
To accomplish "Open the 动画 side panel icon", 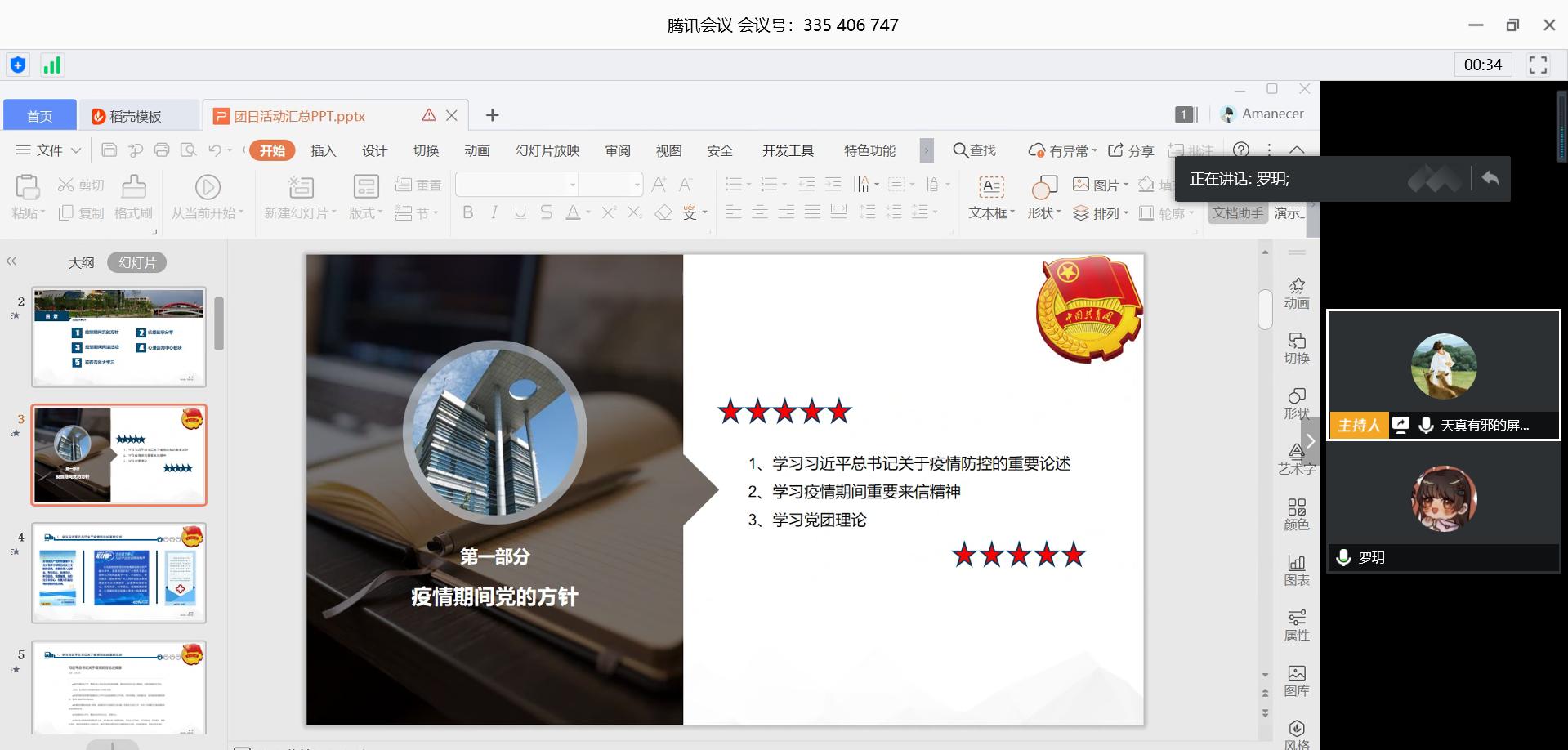I will pyautogui.click(x=1297, y=292).
